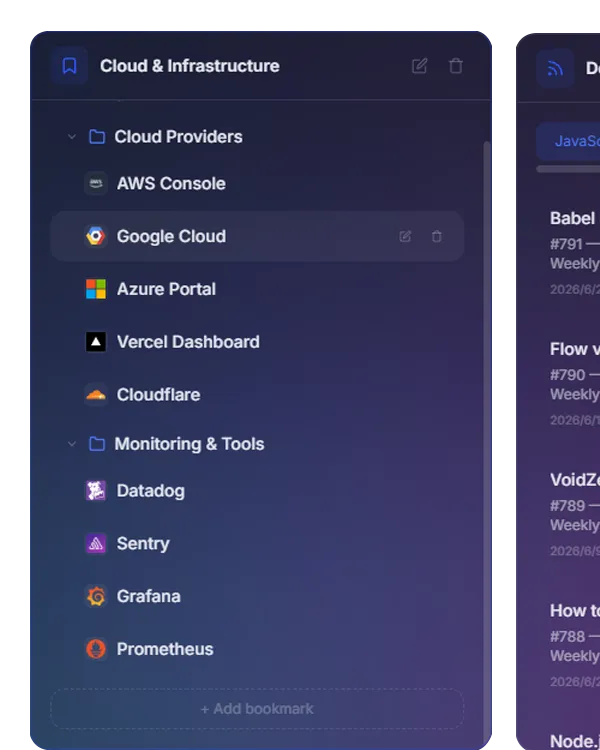Click the Add bookmark button
The image size is (600, 750).
pos(257,709)
